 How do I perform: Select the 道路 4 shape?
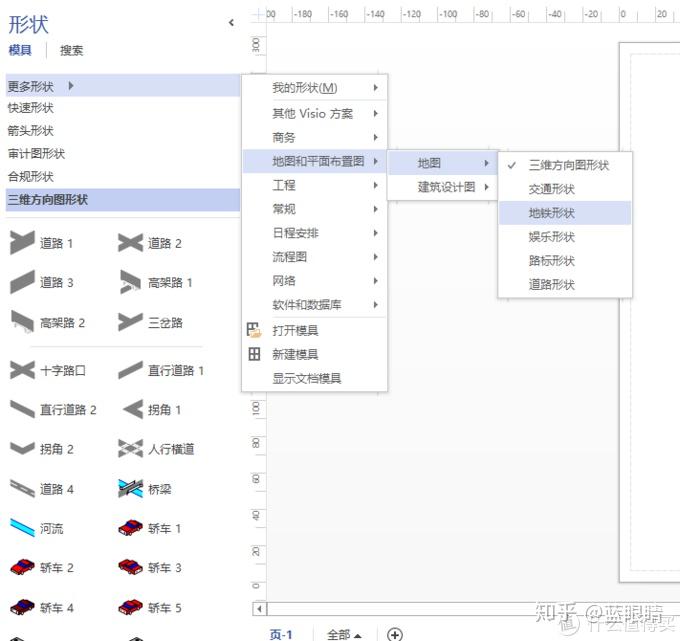click(42, 489)
